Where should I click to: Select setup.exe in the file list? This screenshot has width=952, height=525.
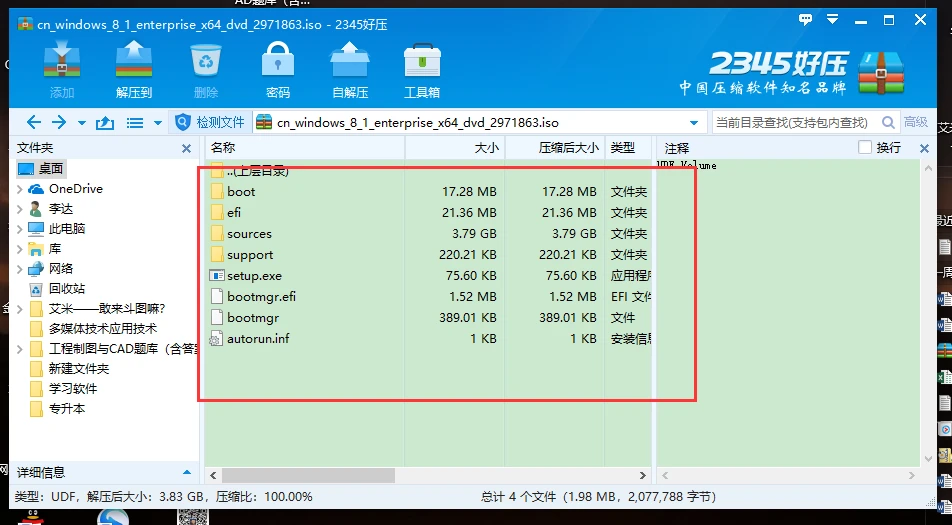[254, 276]
